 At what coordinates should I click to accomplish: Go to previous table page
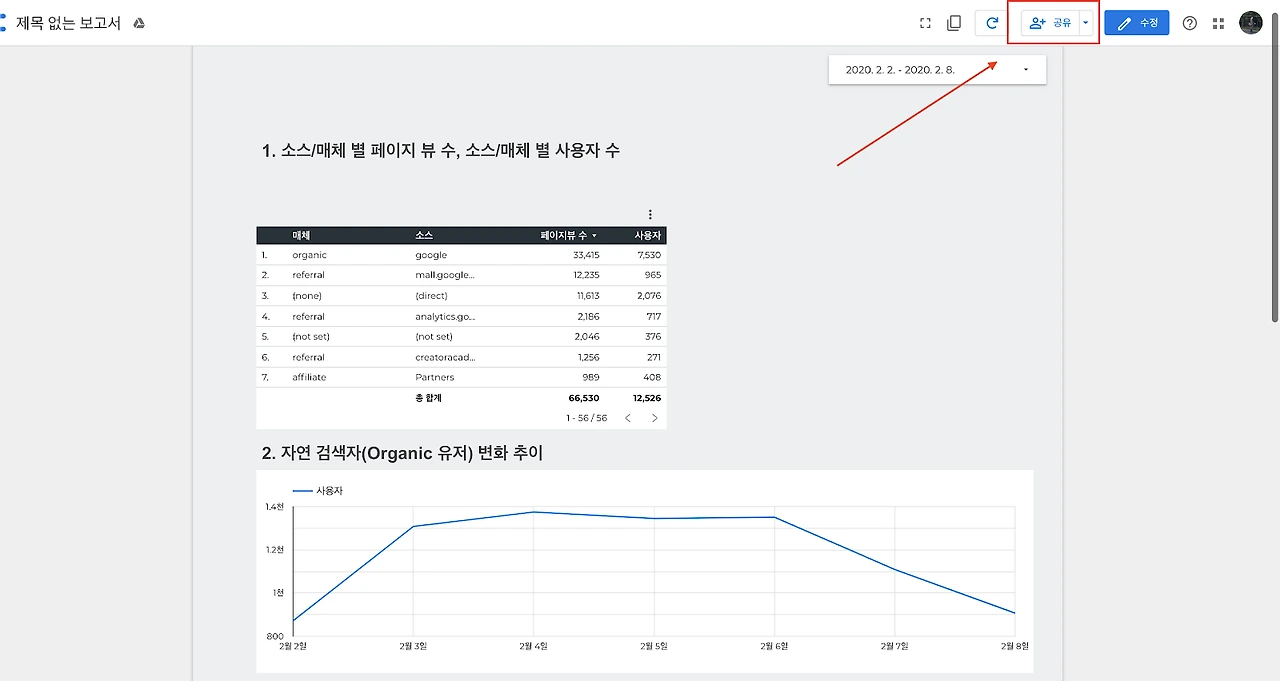pos(628,418)
